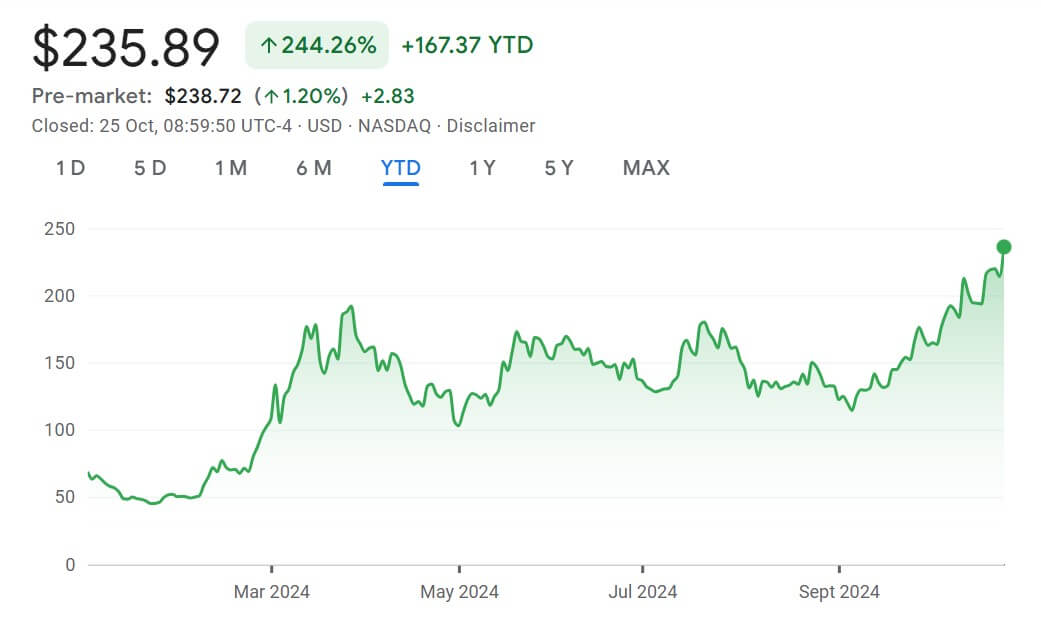Click the green endpoint dot on chart
Viewport: 1041px width, 621px height.
point(1004,247)
